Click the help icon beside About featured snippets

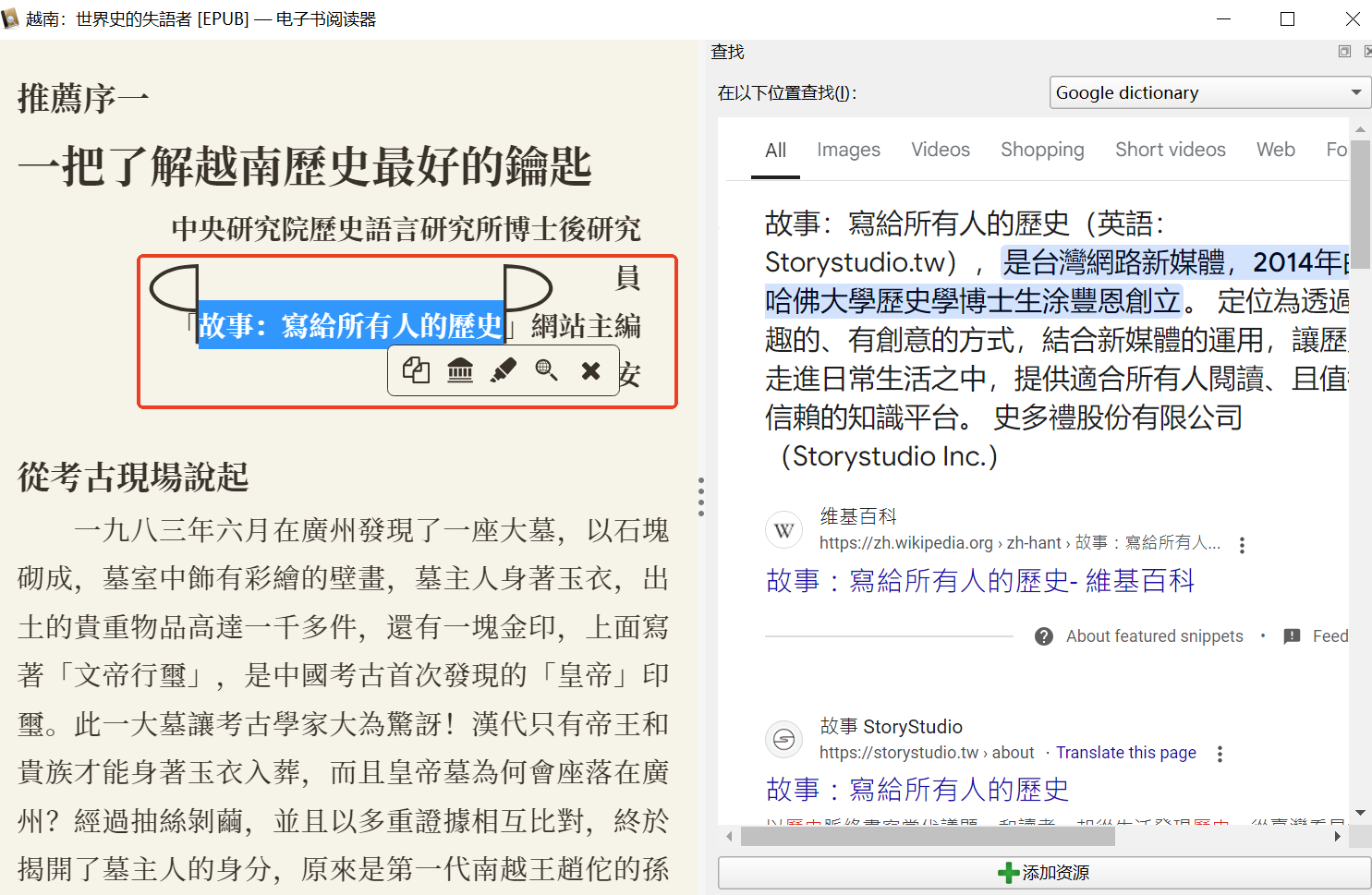1044,636
